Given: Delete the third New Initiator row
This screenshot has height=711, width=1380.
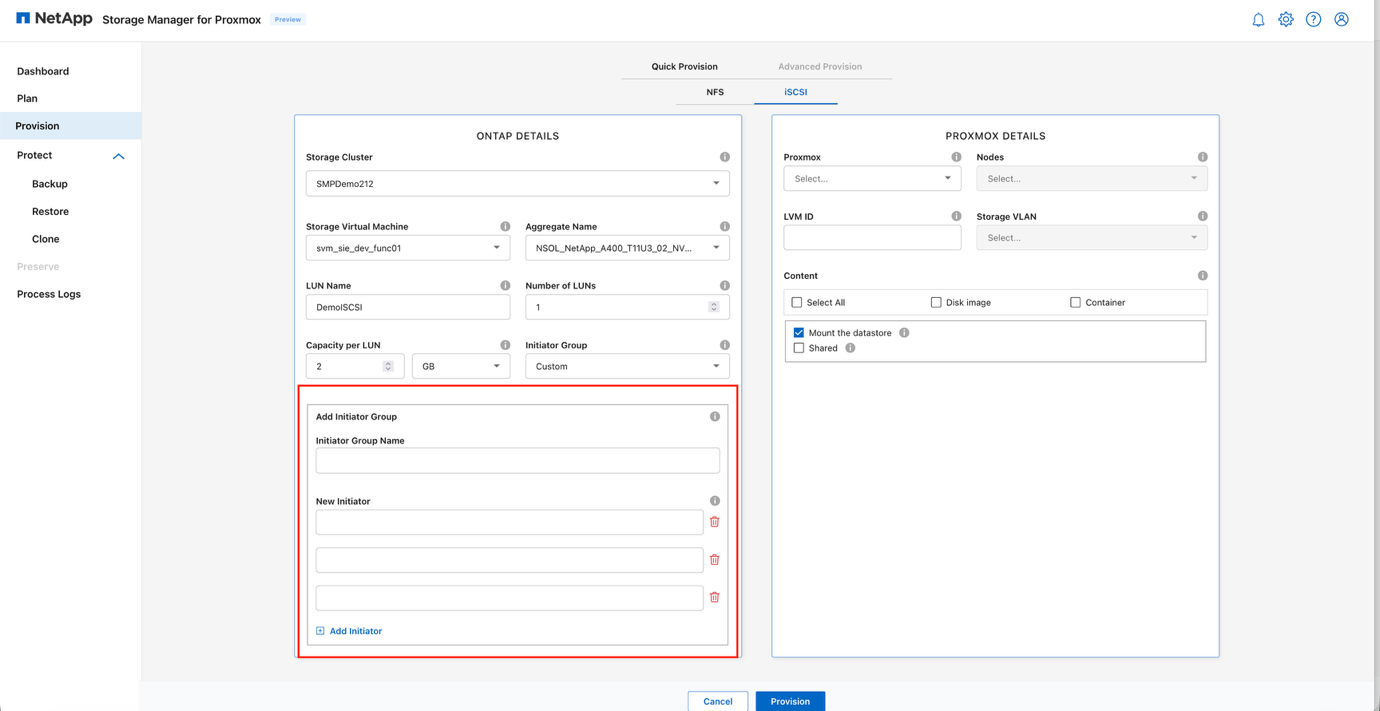Looking at the screenshot, I should tap(714, 597).
